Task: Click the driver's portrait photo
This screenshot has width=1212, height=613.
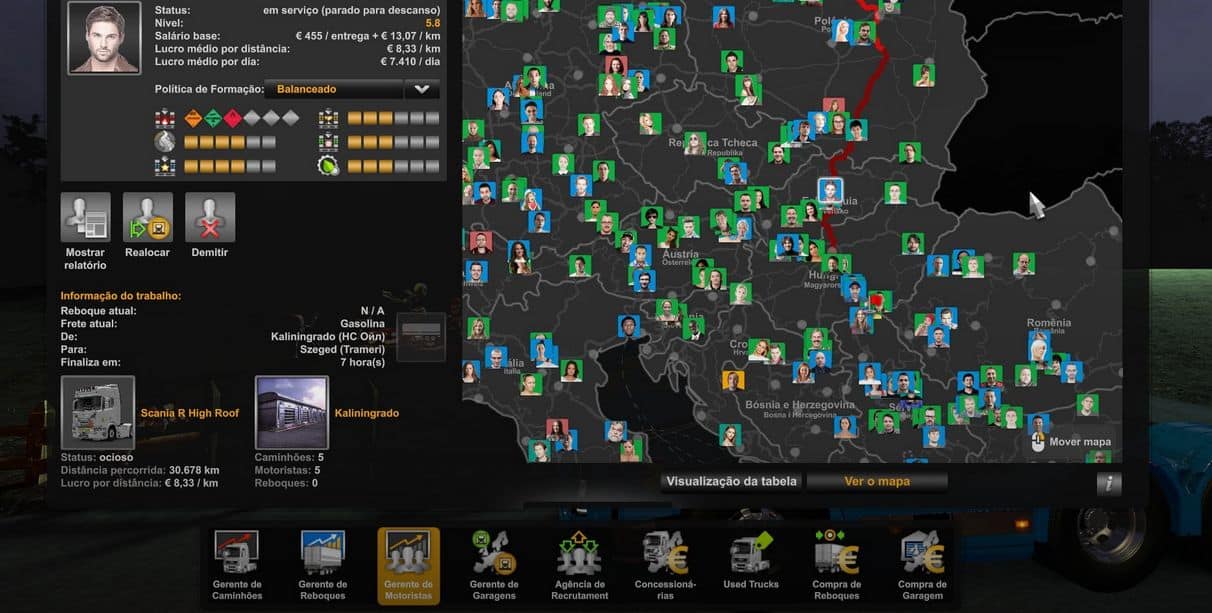Action: click(104, 38)
